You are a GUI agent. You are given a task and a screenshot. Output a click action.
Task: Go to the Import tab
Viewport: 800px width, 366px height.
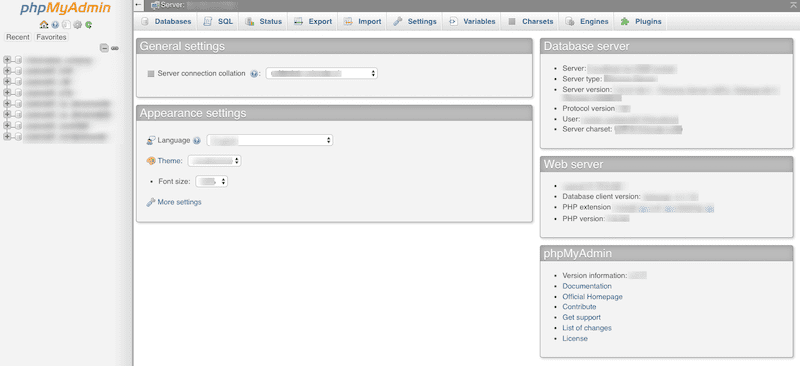[363, 21]
